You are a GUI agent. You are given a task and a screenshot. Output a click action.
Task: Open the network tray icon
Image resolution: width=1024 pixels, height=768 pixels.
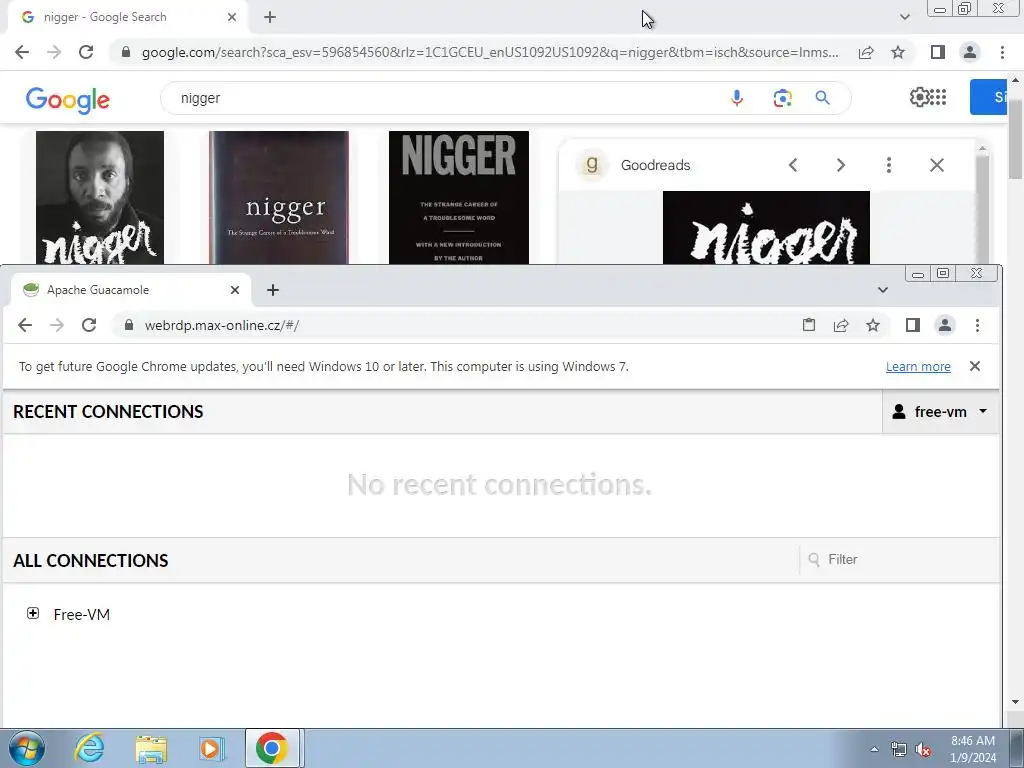click(899, 750)
